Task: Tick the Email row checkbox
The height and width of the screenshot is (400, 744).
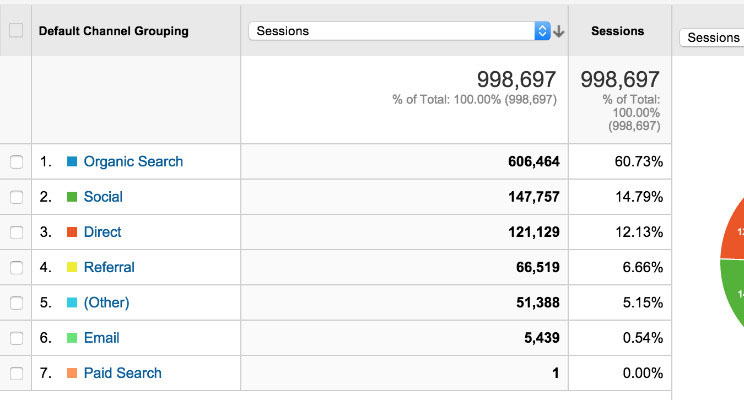Action: point(16,338)
